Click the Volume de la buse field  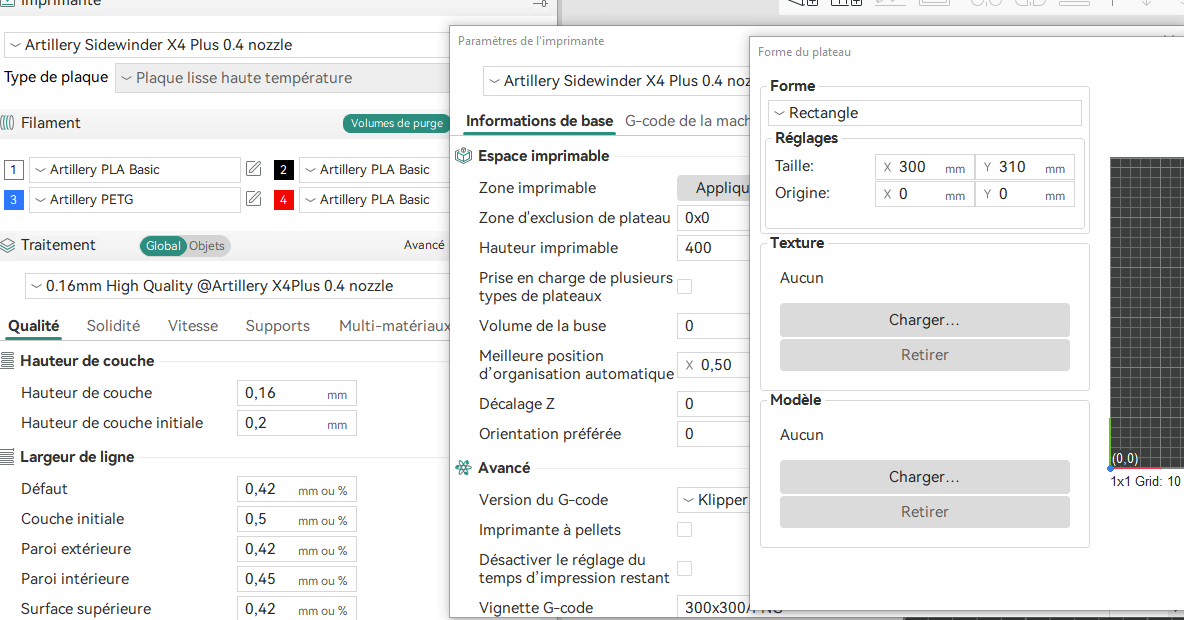pos(714,326)
